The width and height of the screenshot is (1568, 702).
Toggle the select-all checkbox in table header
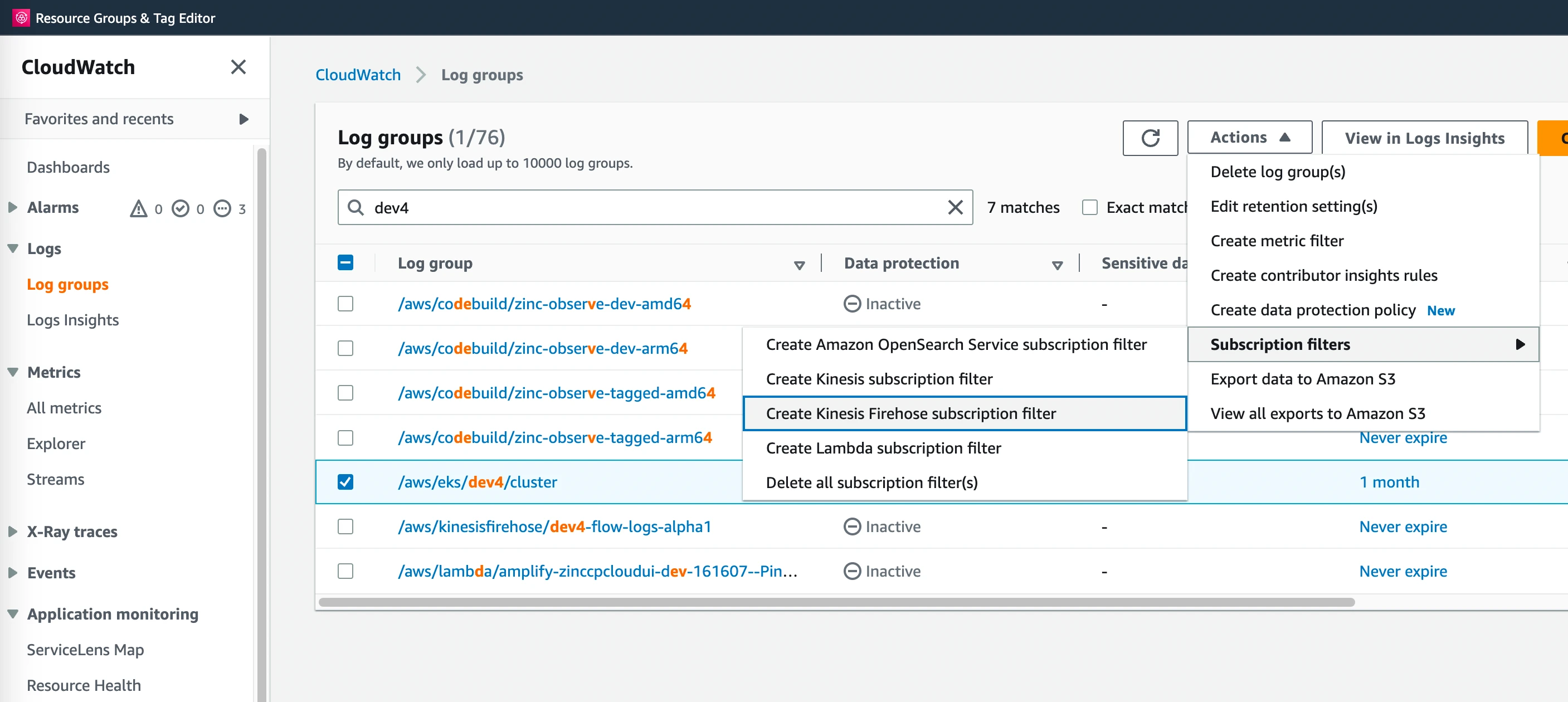pyautogui.click(x=345, y=262)
